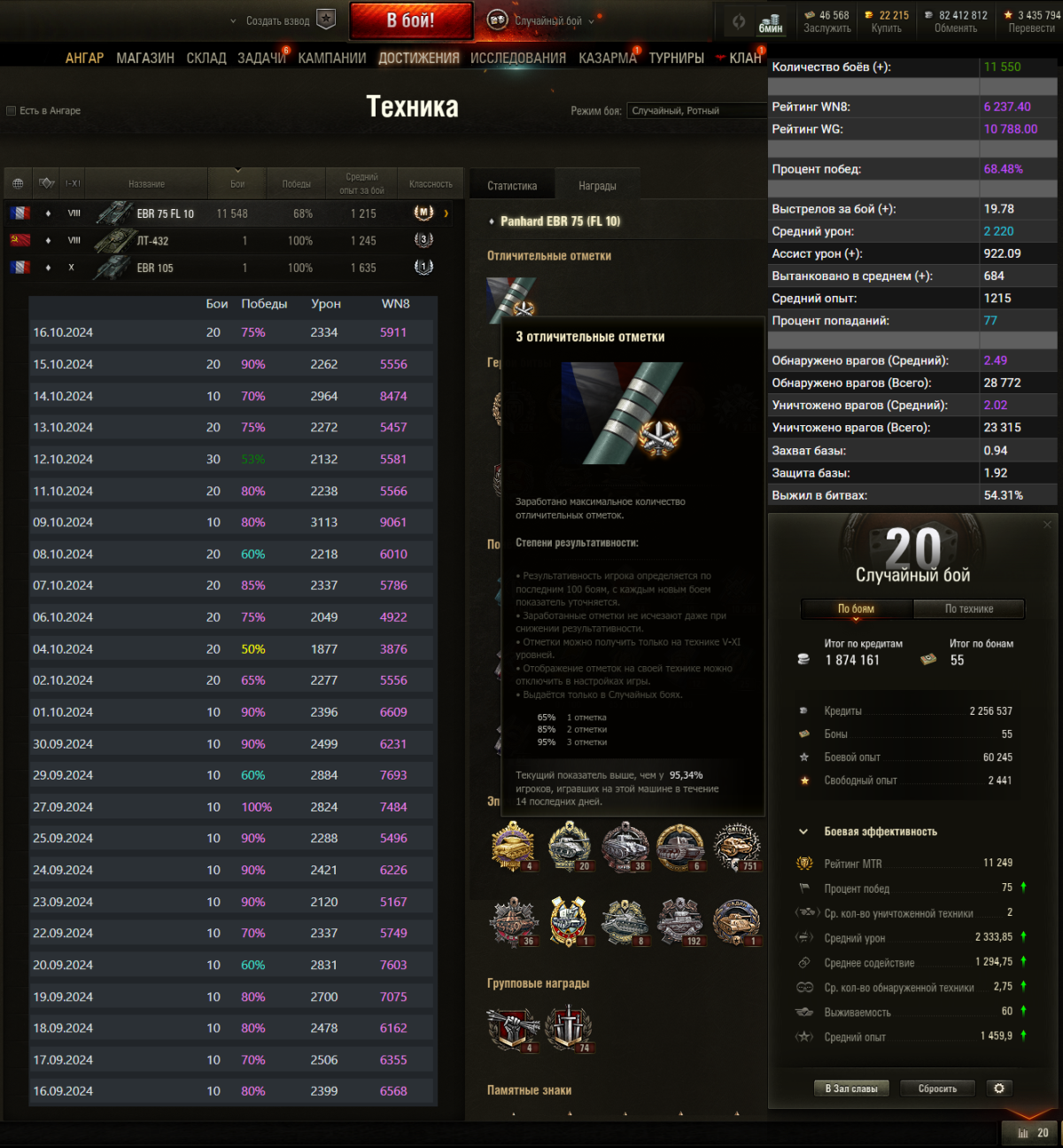Open the ИССЛЕДОВАНИЯ menu item
Screen dimensions: 1063x1148
click(x=518, y=58)
